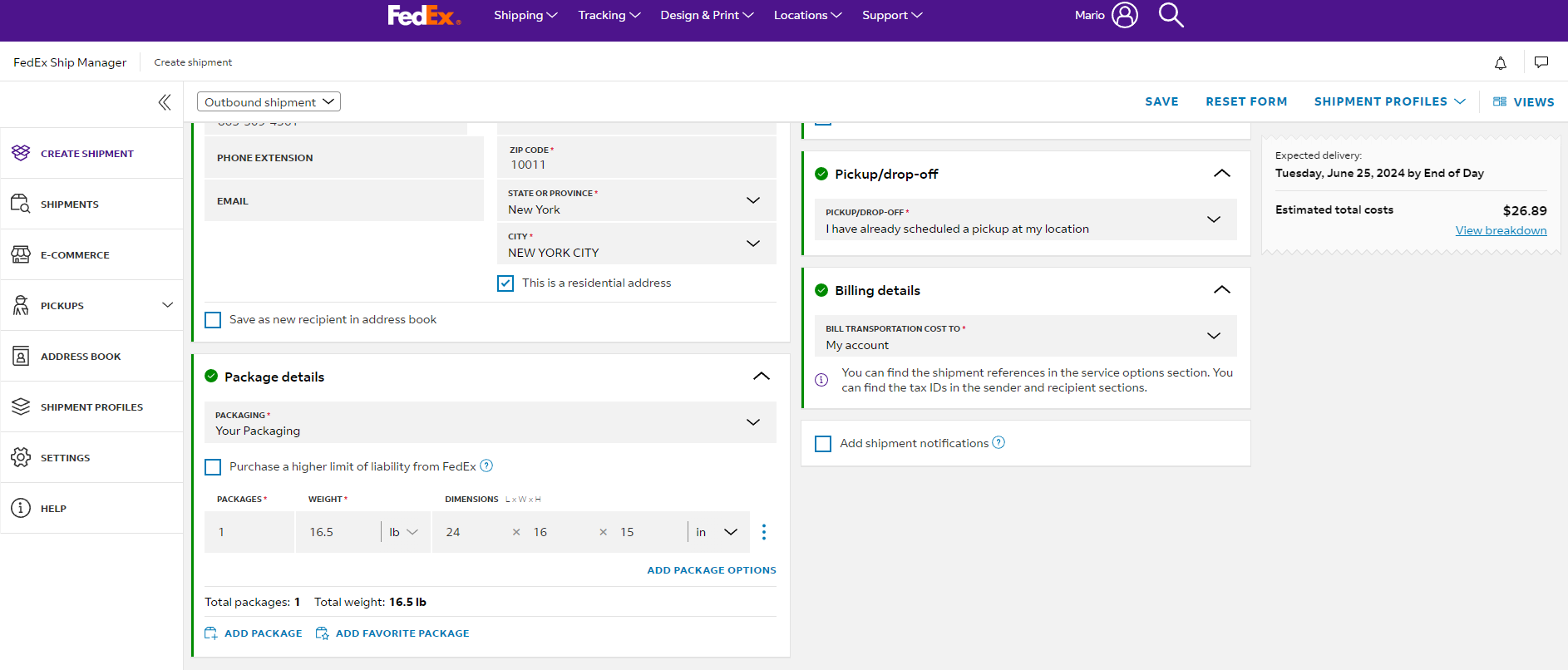Click FedEx Ship Manager title
Viewport: 1568px width, 670px height.
pos(70,62)
